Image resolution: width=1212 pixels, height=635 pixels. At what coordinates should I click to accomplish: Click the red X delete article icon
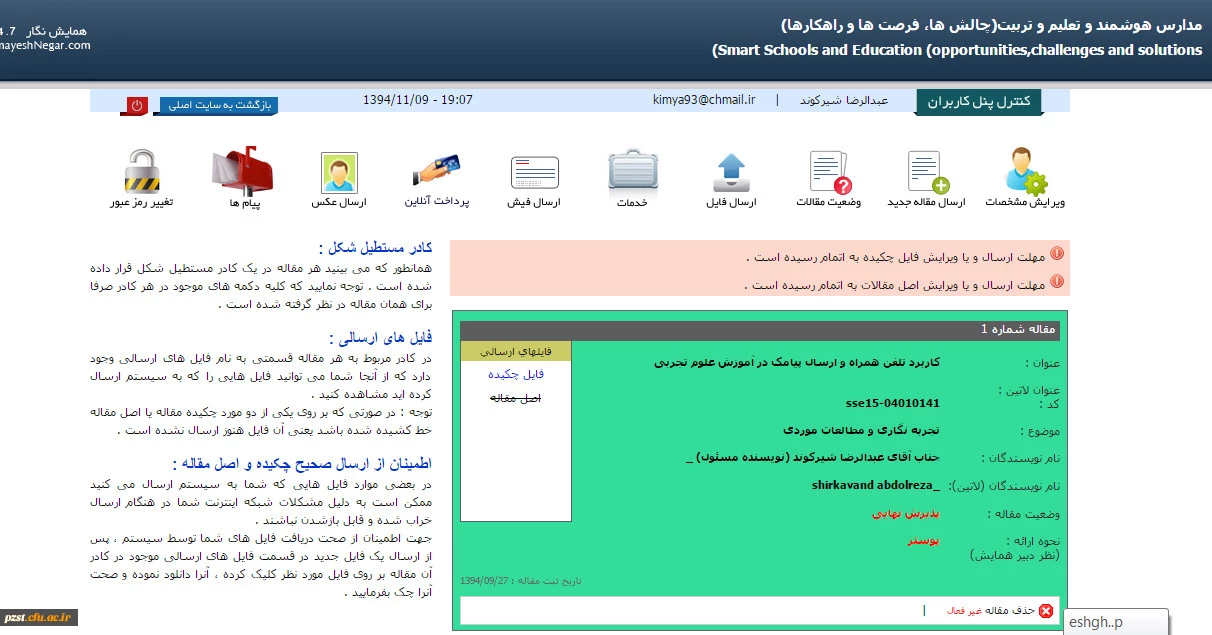1046,611
